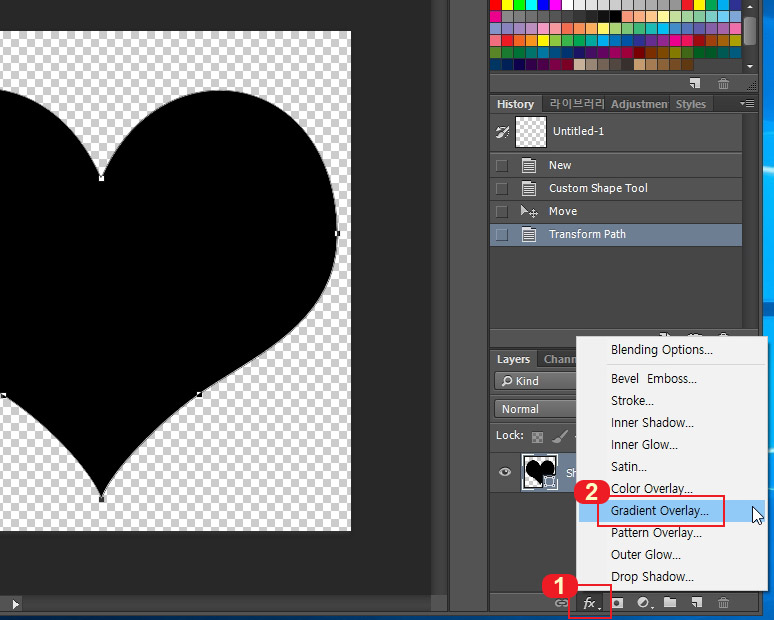Click the history brush source icon beside Untitled-1
Image resolution: width=774 pixels, height=620 pixels.
click(503, 132)
